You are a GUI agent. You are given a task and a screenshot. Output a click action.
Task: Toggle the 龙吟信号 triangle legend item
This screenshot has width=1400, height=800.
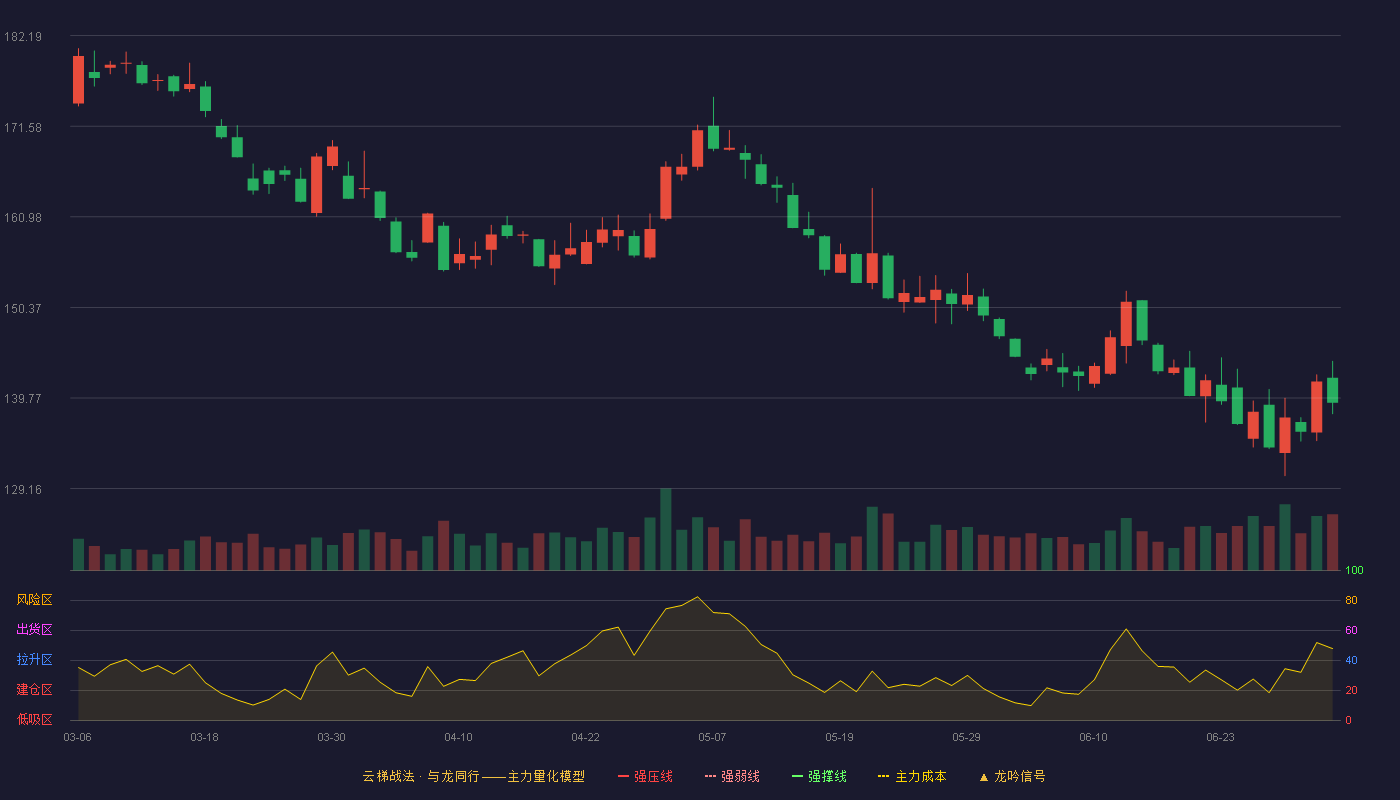click(x=1012, y=776)
